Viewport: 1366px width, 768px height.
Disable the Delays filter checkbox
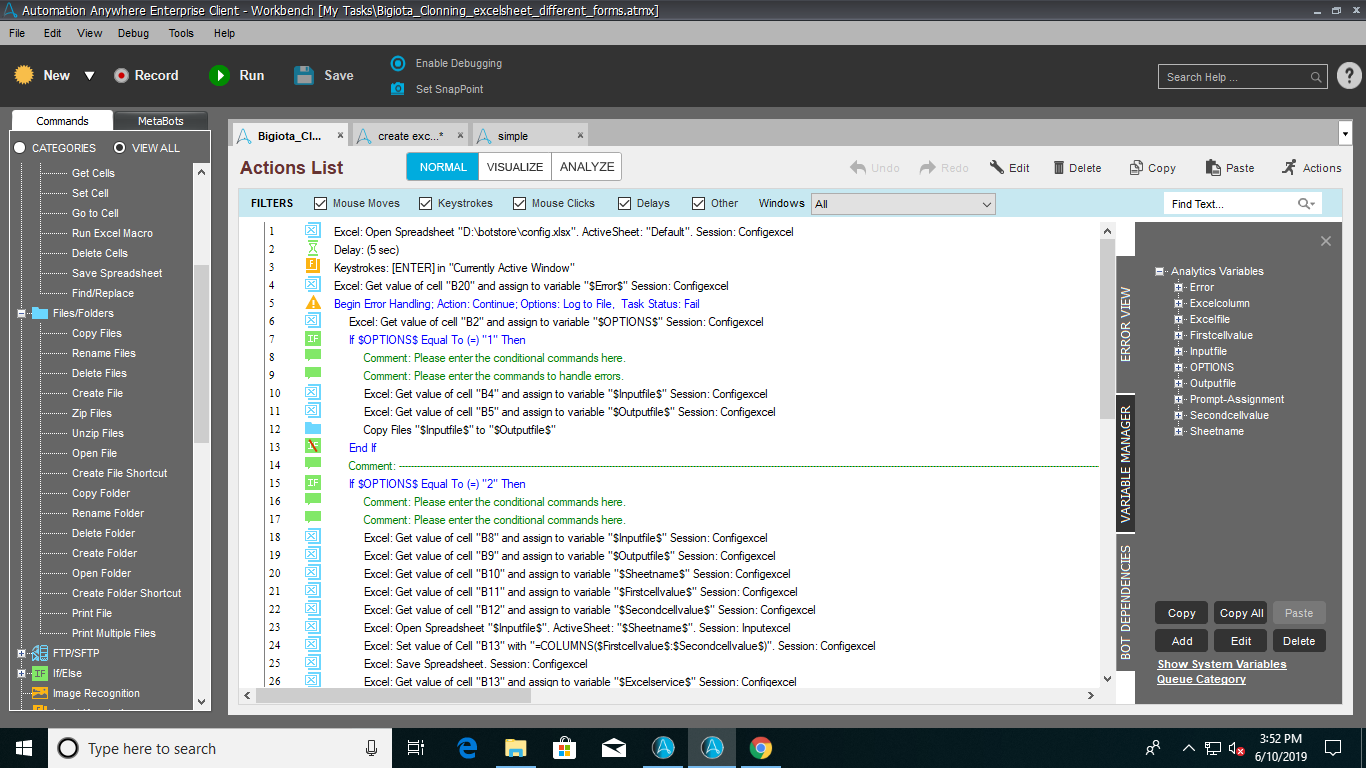(x=625, y=204)
